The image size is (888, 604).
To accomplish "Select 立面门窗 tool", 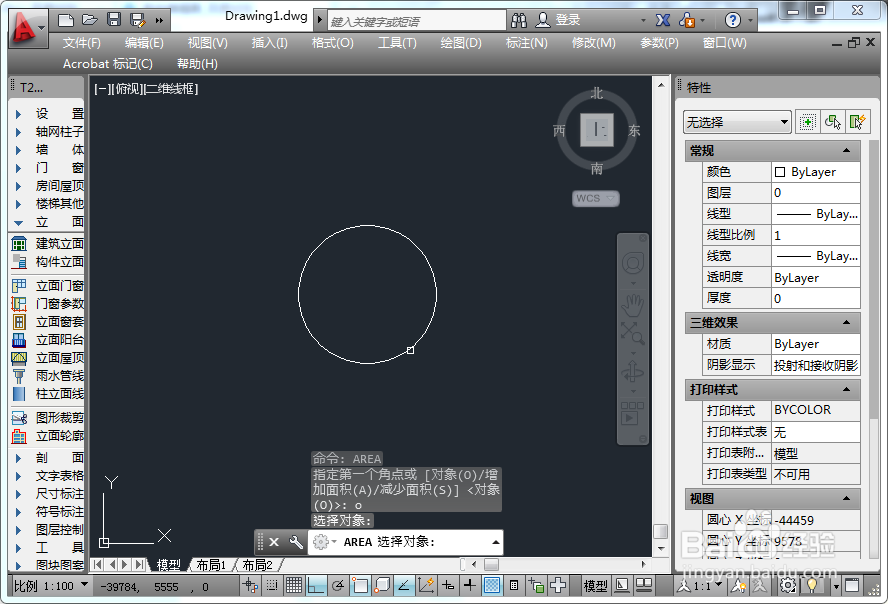I will 47,286.
